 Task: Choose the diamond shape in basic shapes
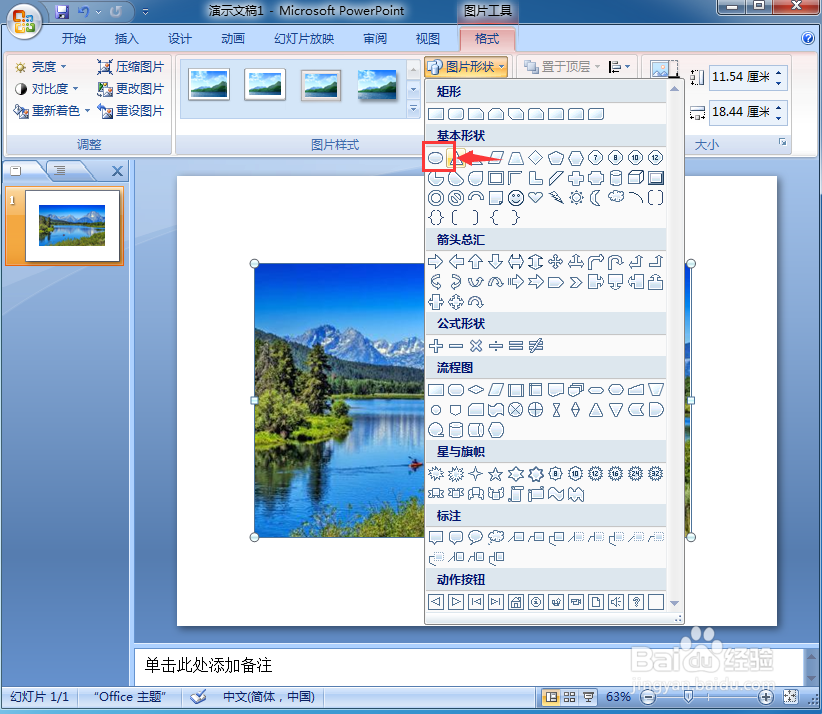(535, 157)
